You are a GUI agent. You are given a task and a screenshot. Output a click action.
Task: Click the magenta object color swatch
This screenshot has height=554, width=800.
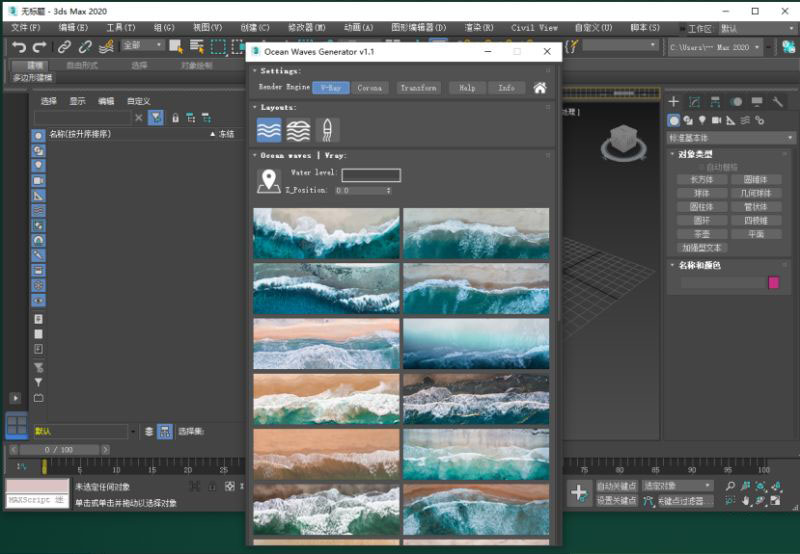773,283
